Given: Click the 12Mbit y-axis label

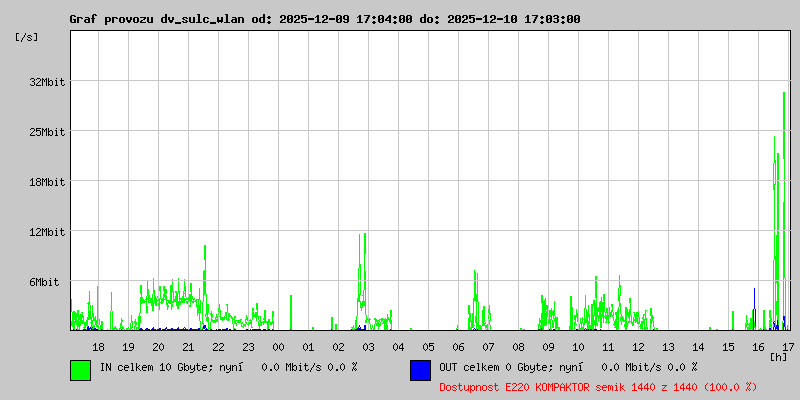Looking at the screenshot, I should click(x=46, y=232).
